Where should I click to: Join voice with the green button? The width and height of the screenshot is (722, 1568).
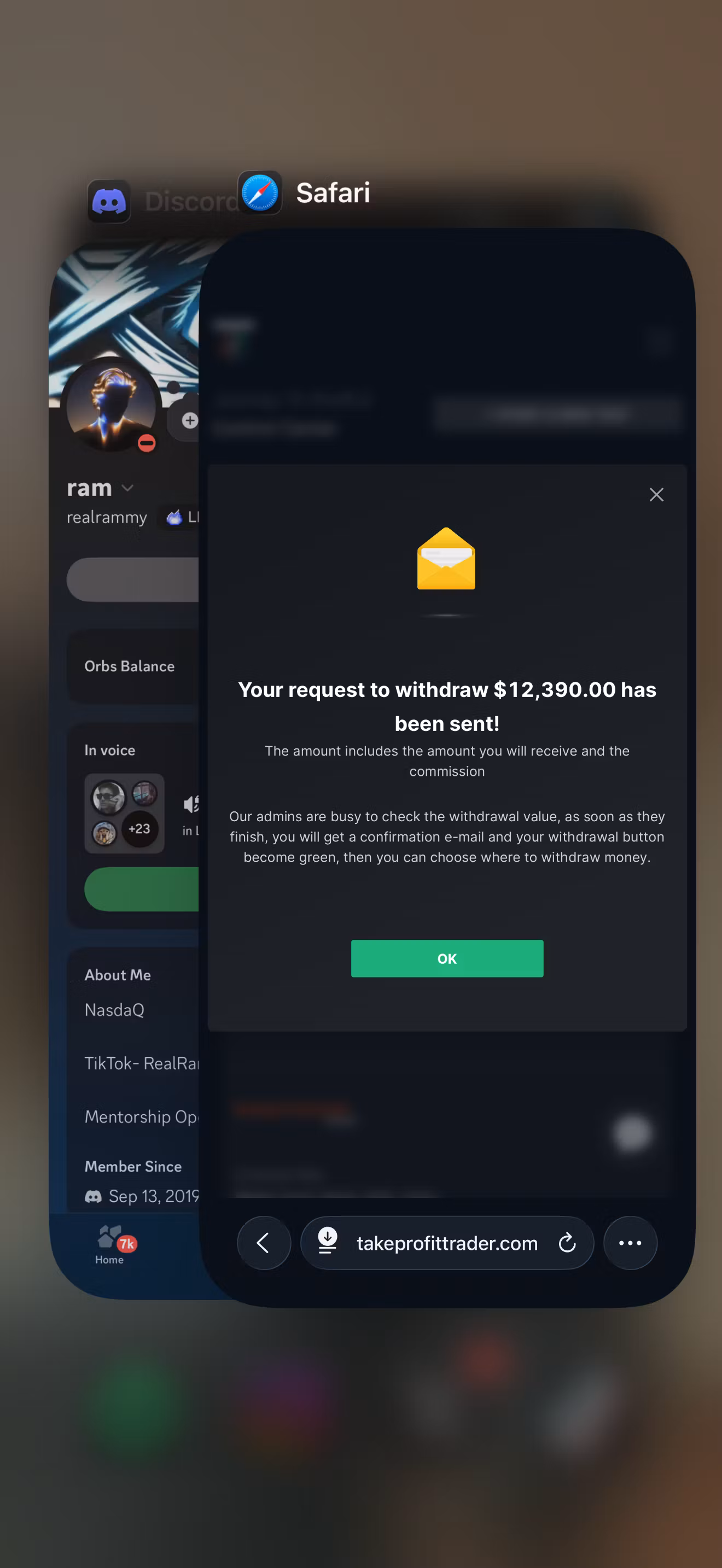coord(141,890)
